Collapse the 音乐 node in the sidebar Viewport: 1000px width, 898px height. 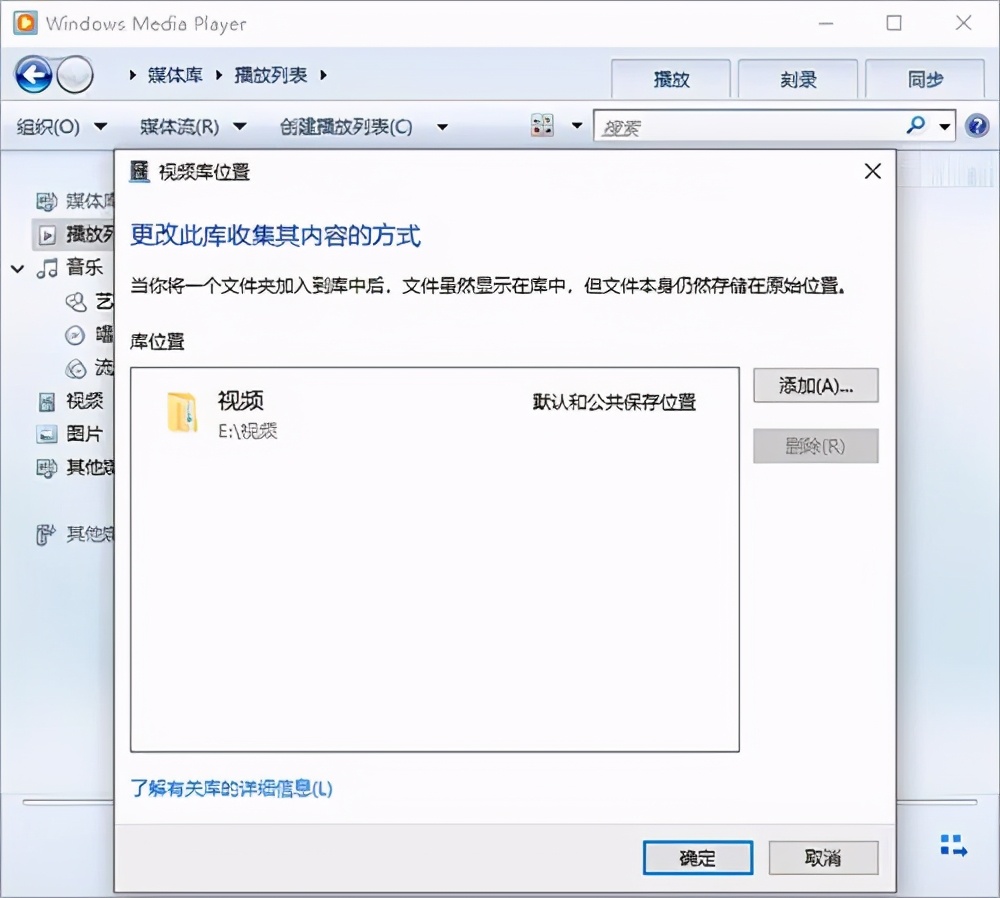click(16, 268)
